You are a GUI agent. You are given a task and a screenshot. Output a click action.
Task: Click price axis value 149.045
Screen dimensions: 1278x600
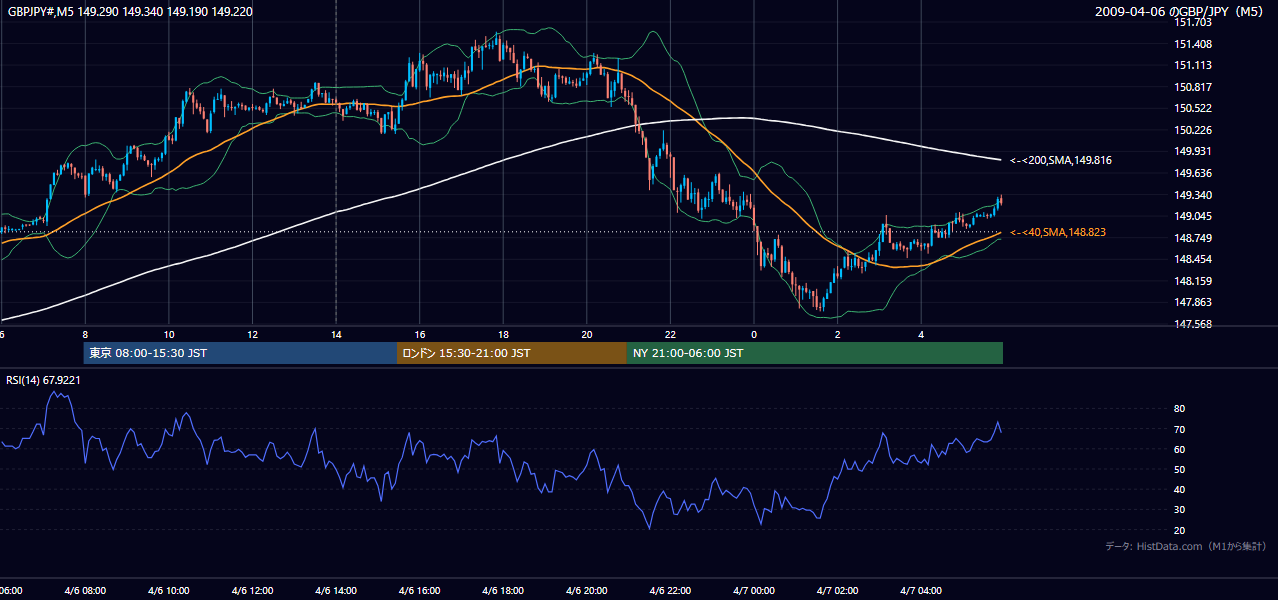click(x=1193, y=216)
